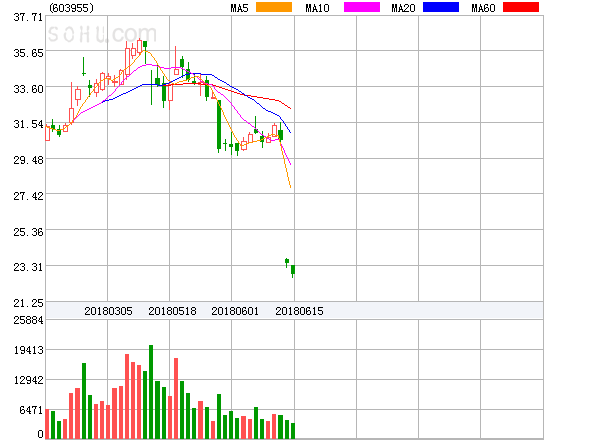This screenshot has width=600, height=440.
Task: Select the MA60 legend label
Action: 483,8
